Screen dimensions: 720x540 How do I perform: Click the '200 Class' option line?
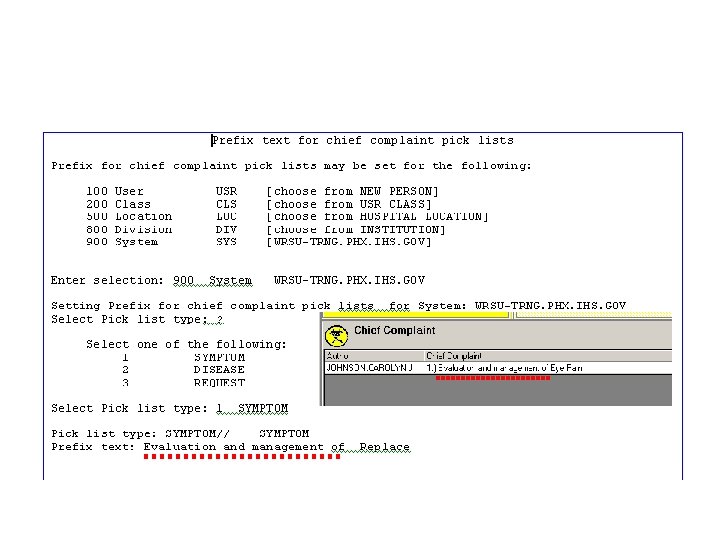point(118,204)
